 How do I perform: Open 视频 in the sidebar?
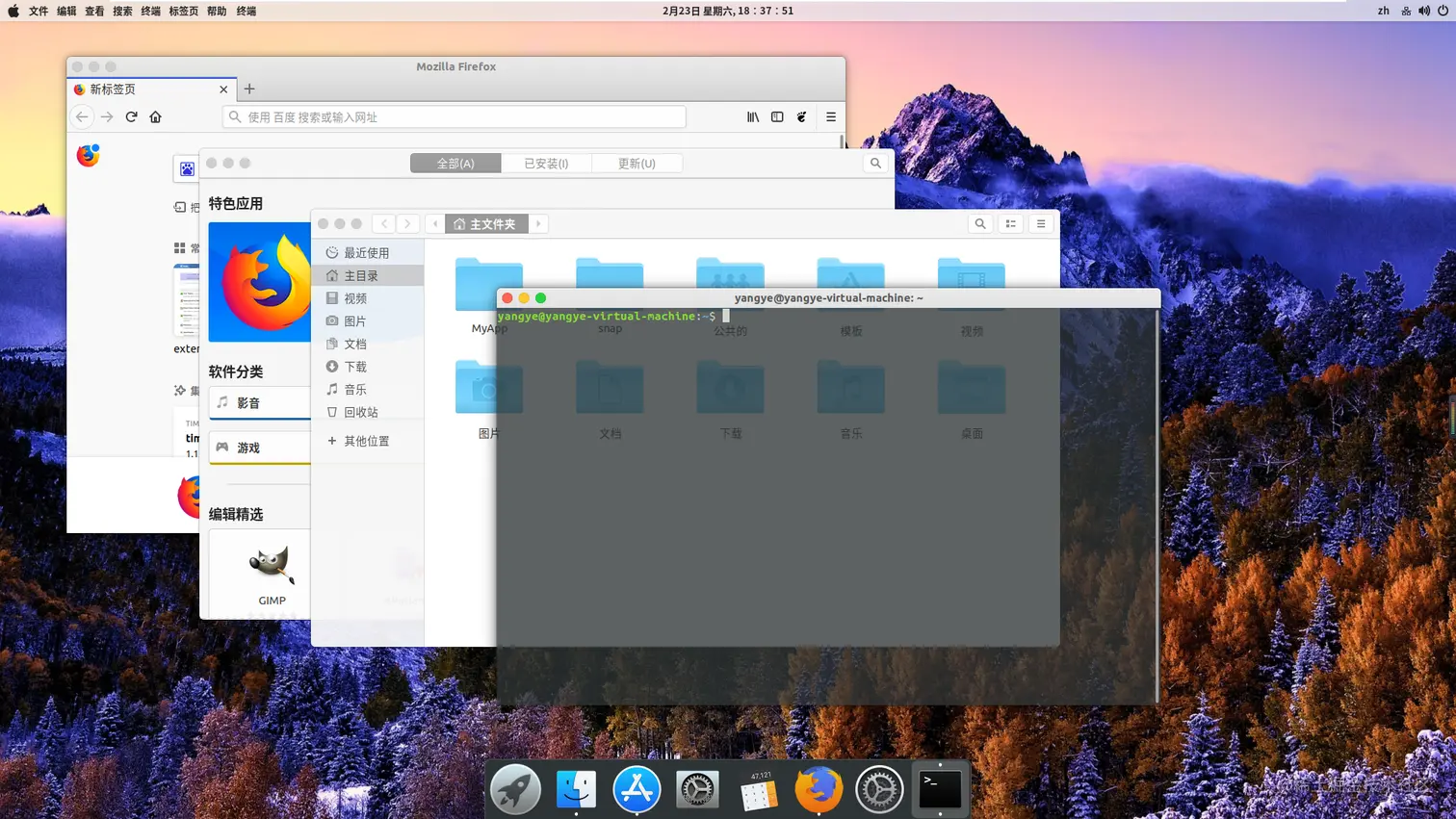click(368, 298)
